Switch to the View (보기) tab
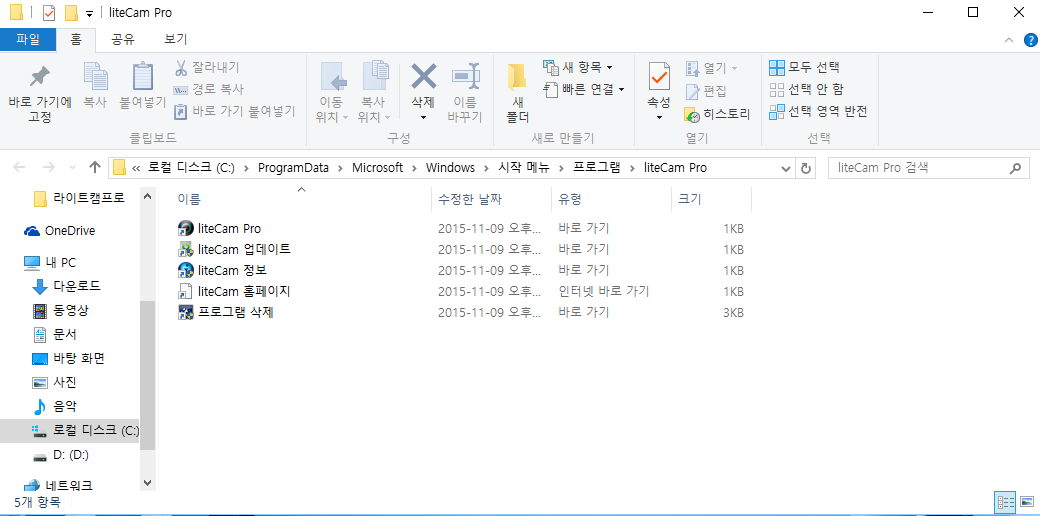 click(176, 39)
